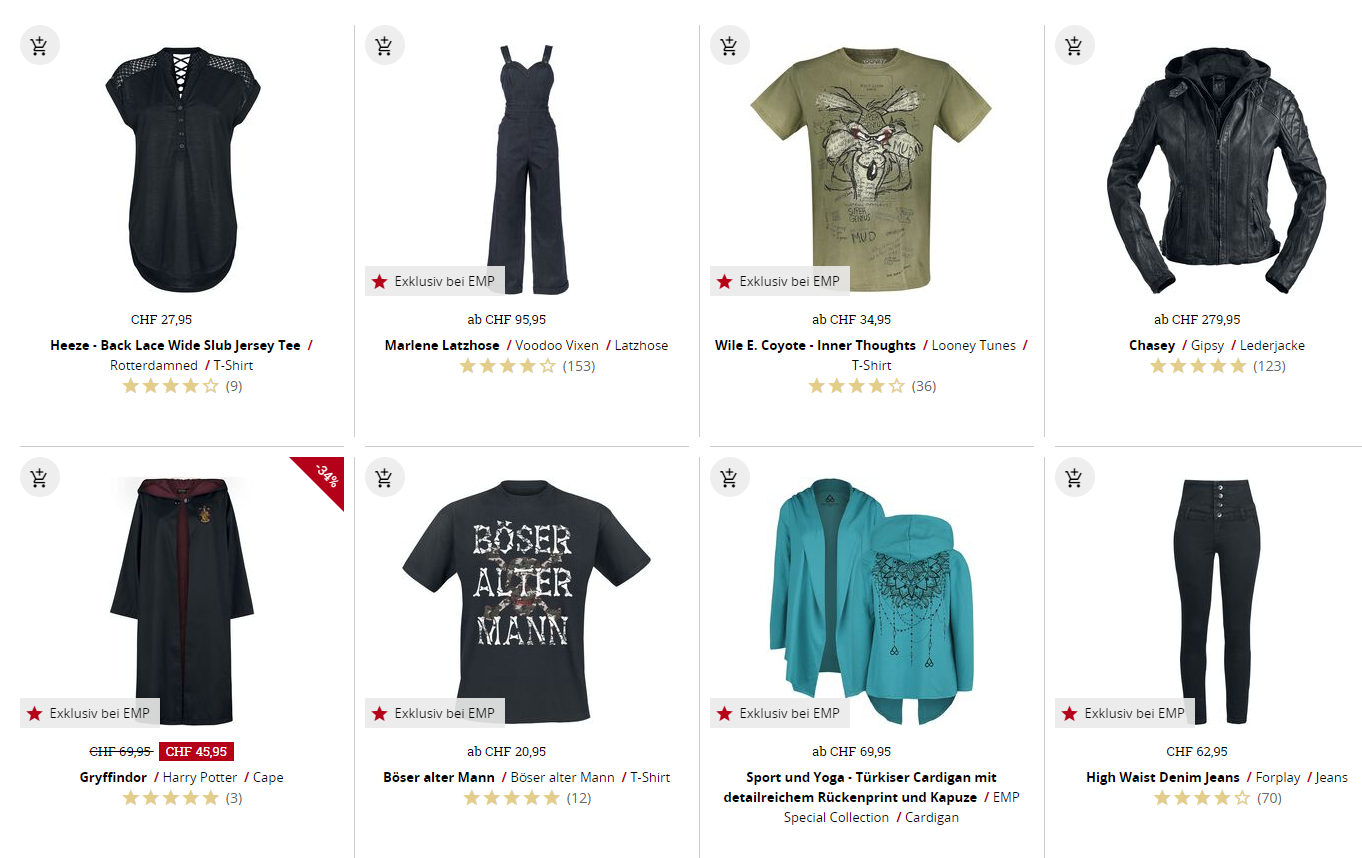Image resolution: width=1362 pixels, height=858 pixels.
Task: Click star rating of High Waist Denim Jeans
Action: click(x=1201, y=798)
